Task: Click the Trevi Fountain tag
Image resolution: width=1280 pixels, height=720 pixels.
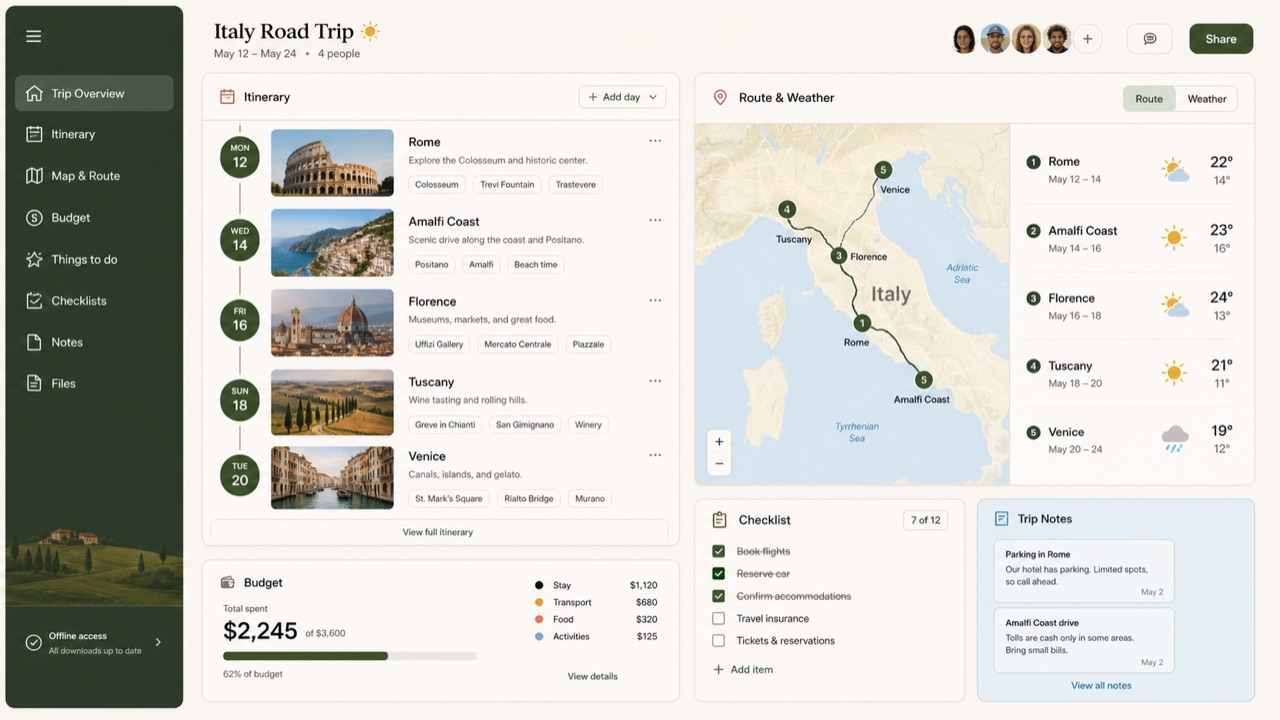Action: tap(507, 184)
